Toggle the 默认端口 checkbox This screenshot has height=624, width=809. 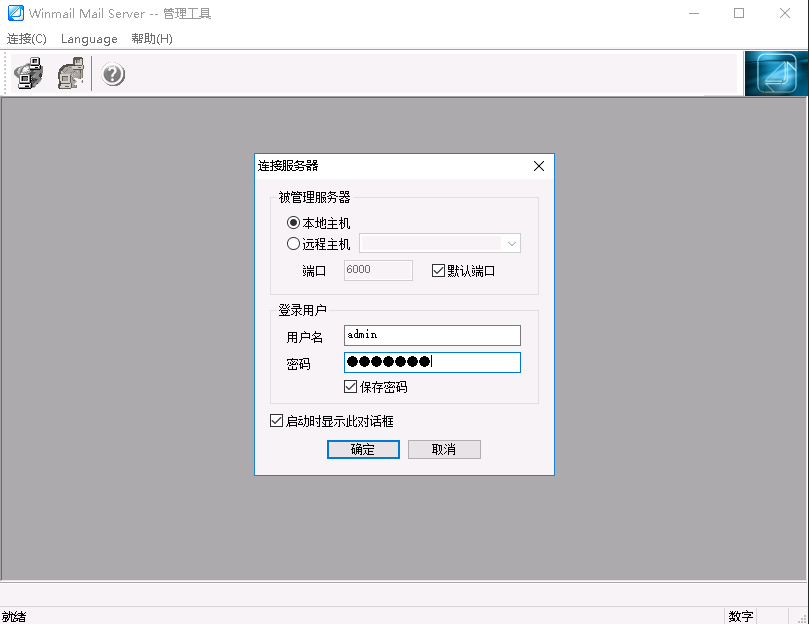click(x=439, y=270)
